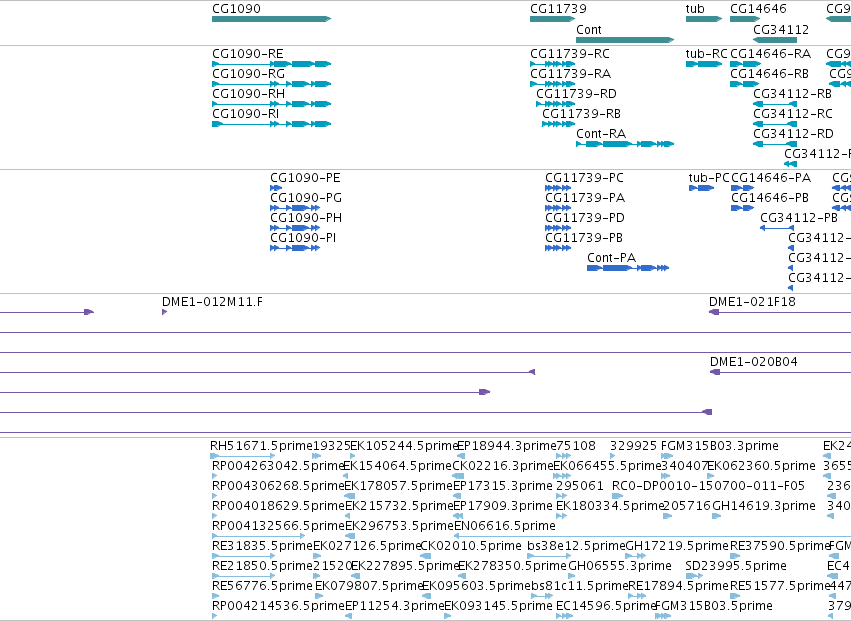Open EST label GH06555.3prime
The width and height of the screenshot is (851, 621).
(620, 566)
